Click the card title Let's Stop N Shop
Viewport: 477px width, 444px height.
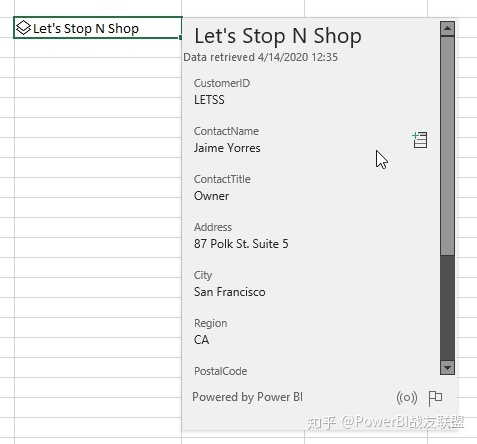click(x=278, y=36)
